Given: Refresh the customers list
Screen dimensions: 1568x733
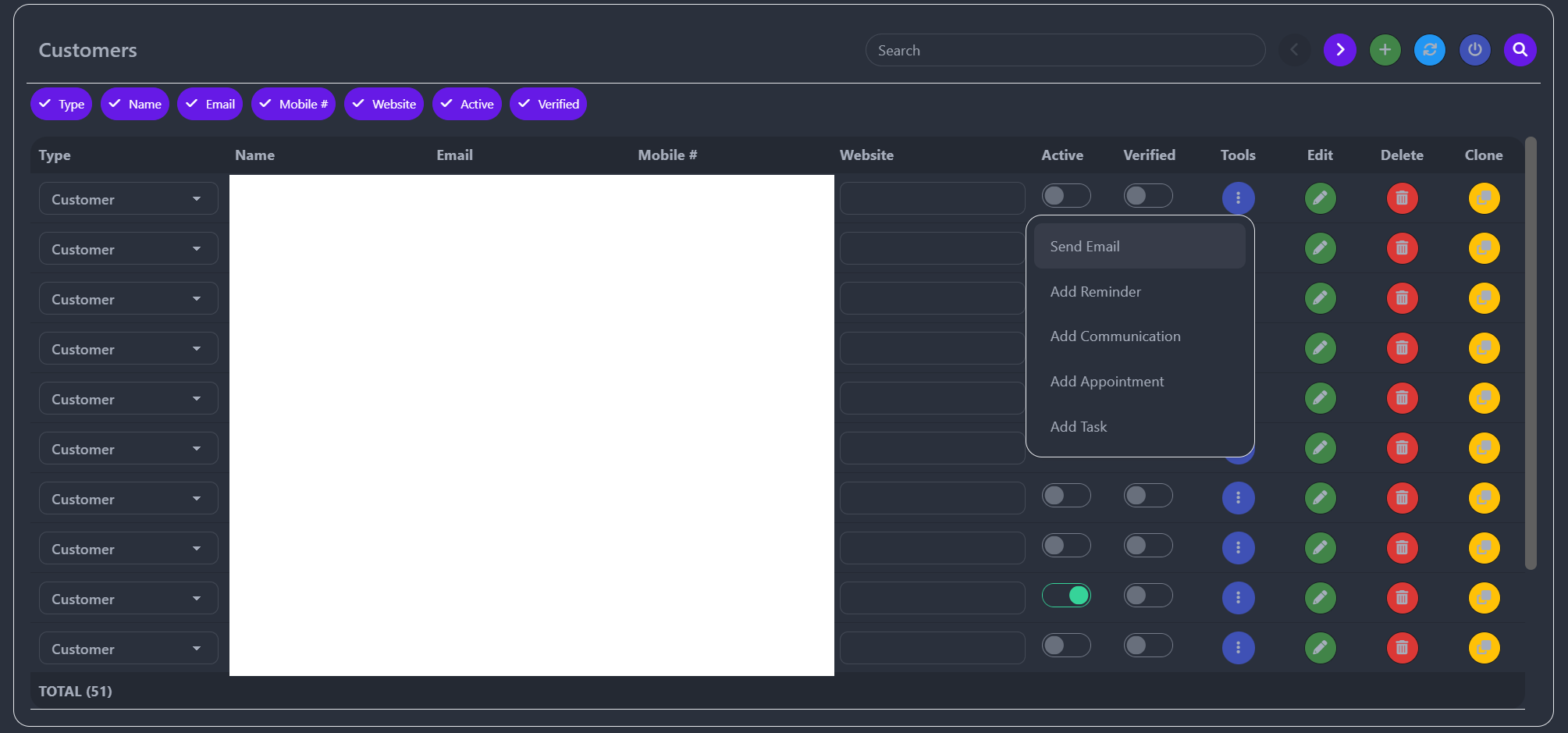Looking at the screenshot, I should click(x=1429, y=50).
